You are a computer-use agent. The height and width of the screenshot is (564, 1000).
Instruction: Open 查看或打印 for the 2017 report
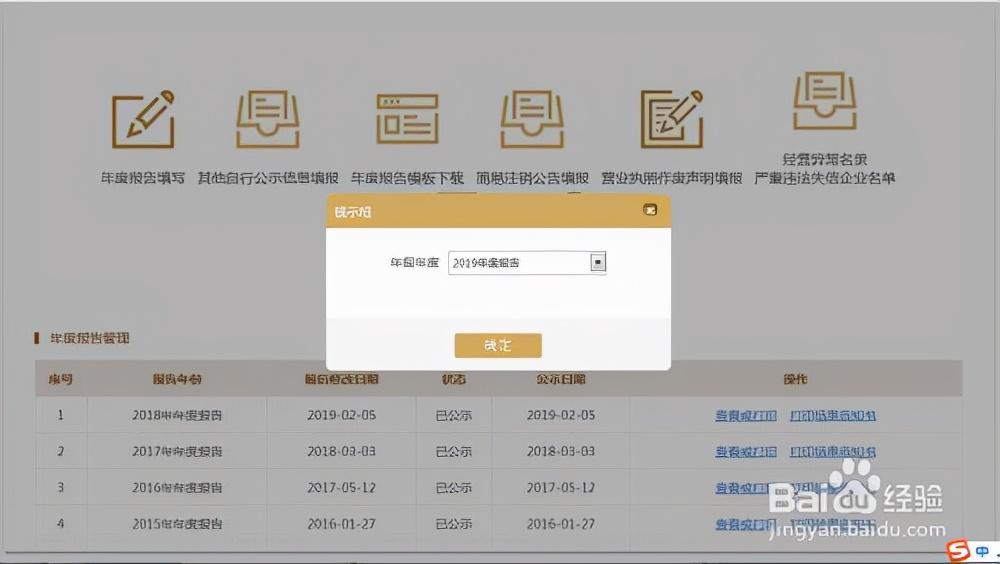[x=746, y=452]
